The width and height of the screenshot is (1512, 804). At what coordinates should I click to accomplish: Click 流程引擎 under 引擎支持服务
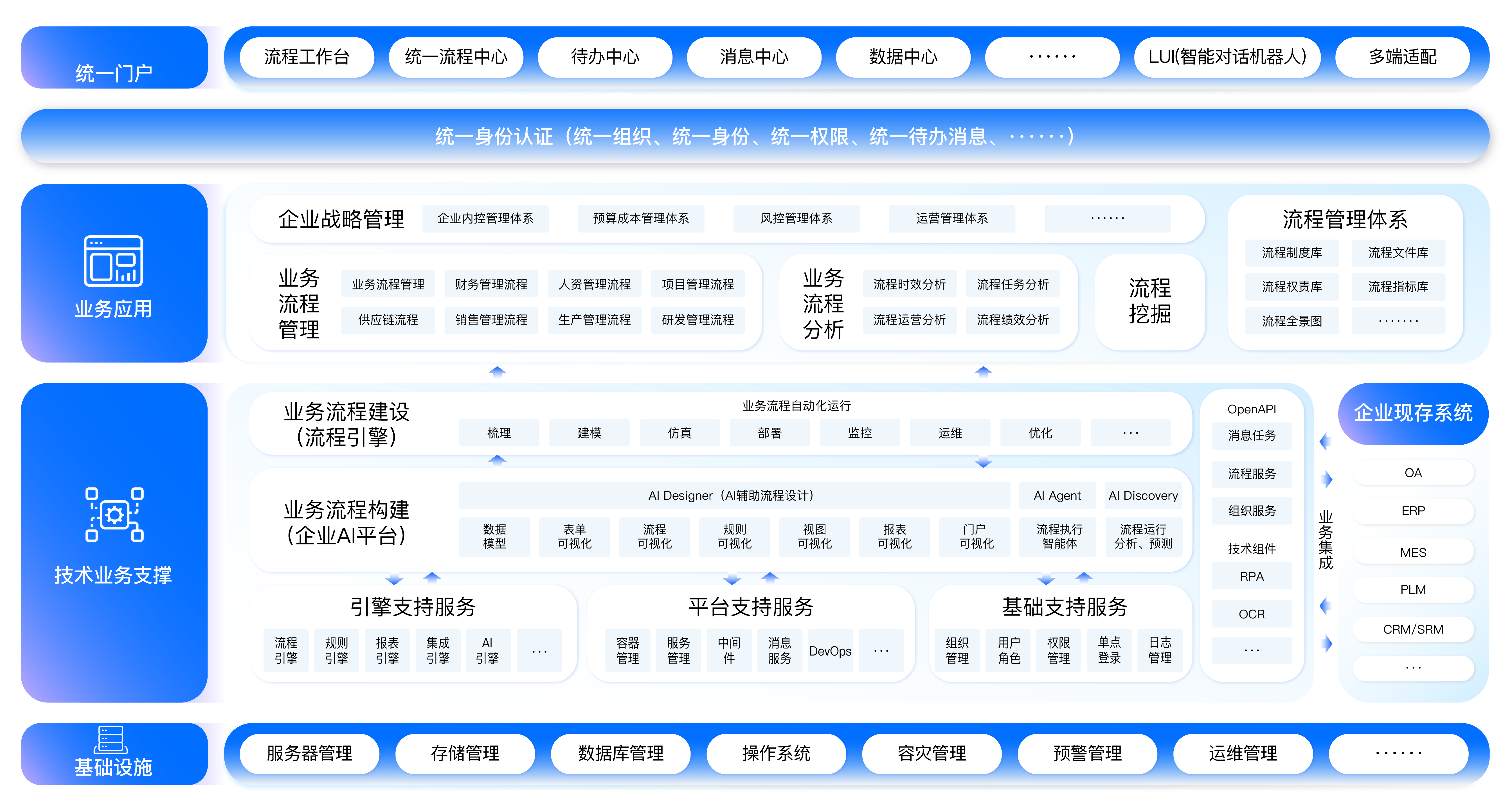tap(286, 650)
